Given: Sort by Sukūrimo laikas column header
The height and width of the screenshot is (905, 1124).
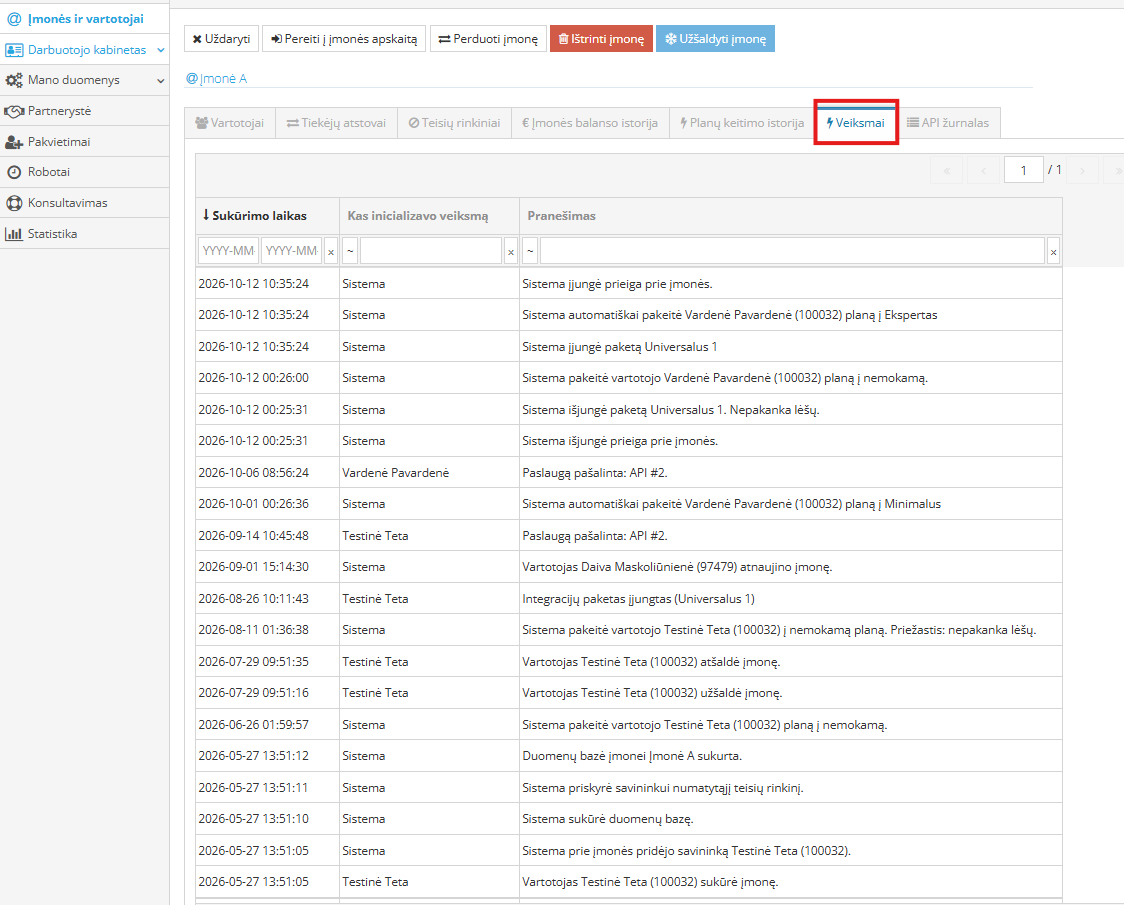Looking at the screenshot, I should point(267,216).
